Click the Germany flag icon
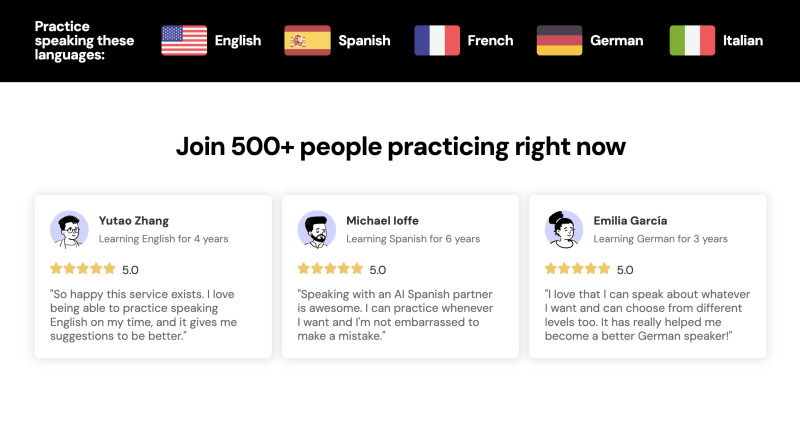800x421 pixels. click(x=559, y=40)
